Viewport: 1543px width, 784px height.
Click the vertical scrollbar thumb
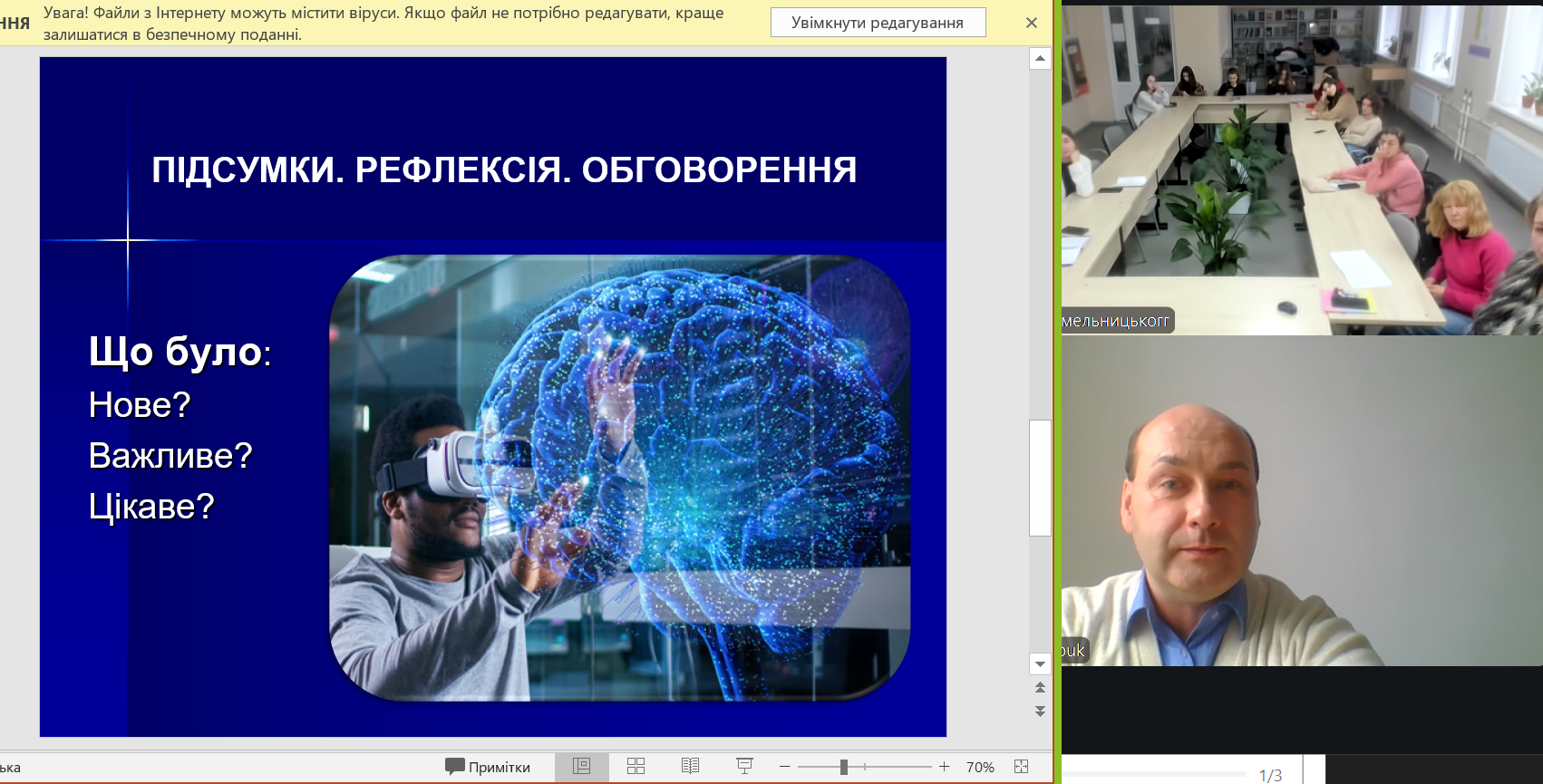(x=1040, y=478)
